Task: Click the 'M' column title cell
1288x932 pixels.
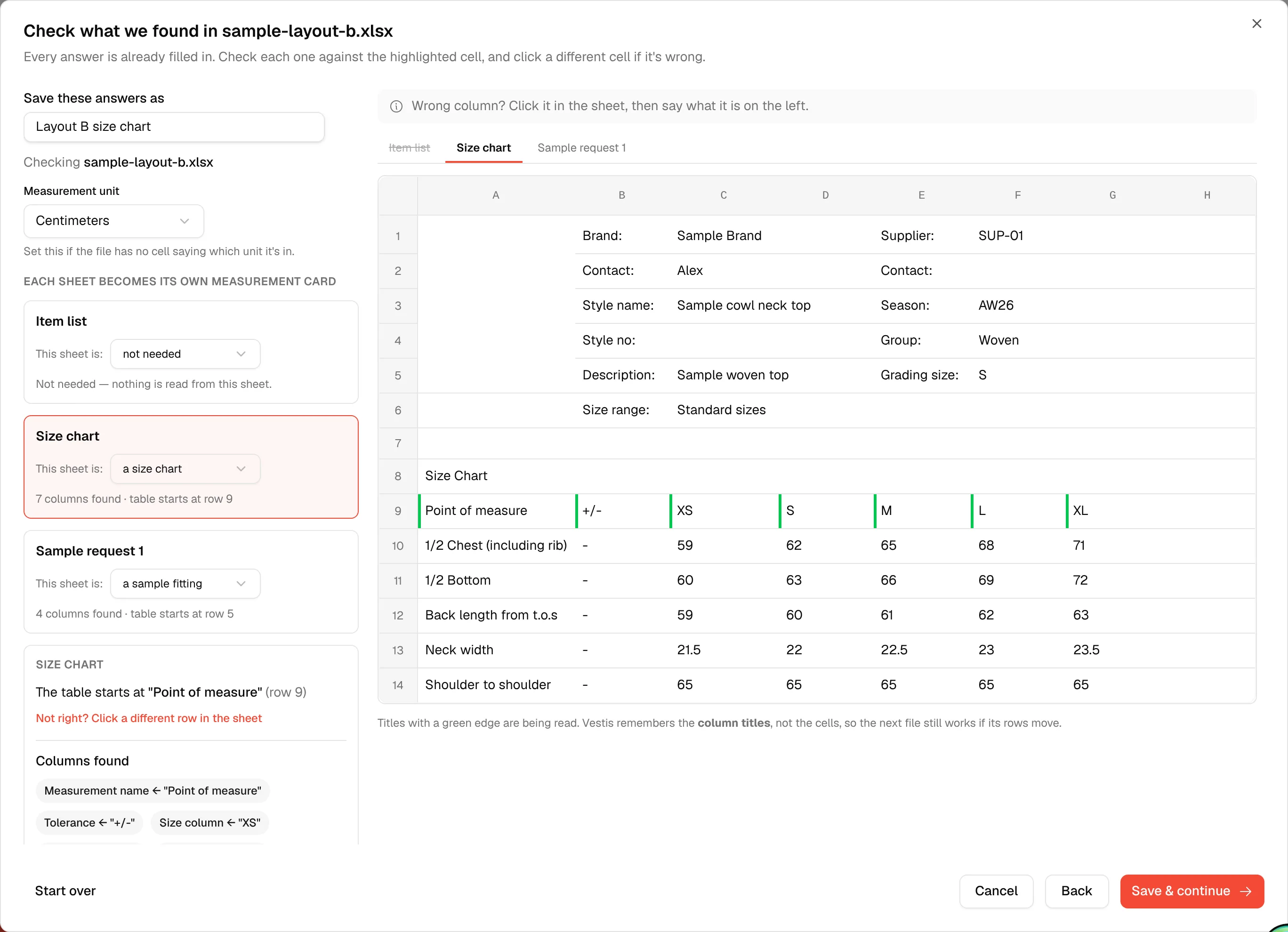Action: (922, 511)
